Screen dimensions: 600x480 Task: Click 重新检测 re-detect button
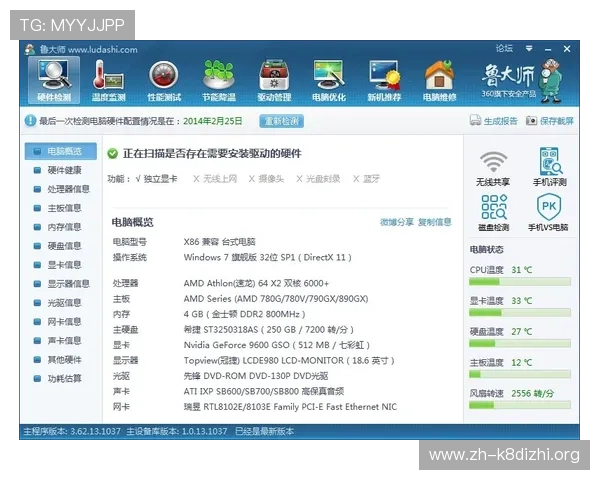point(282,121)
